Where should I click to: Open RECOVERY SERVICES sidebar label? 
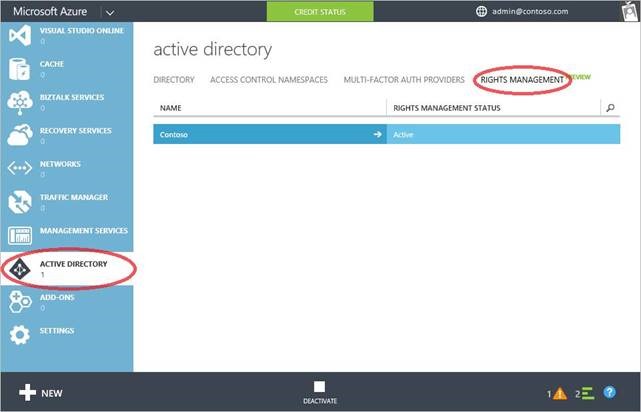click(x=76, y=131)
